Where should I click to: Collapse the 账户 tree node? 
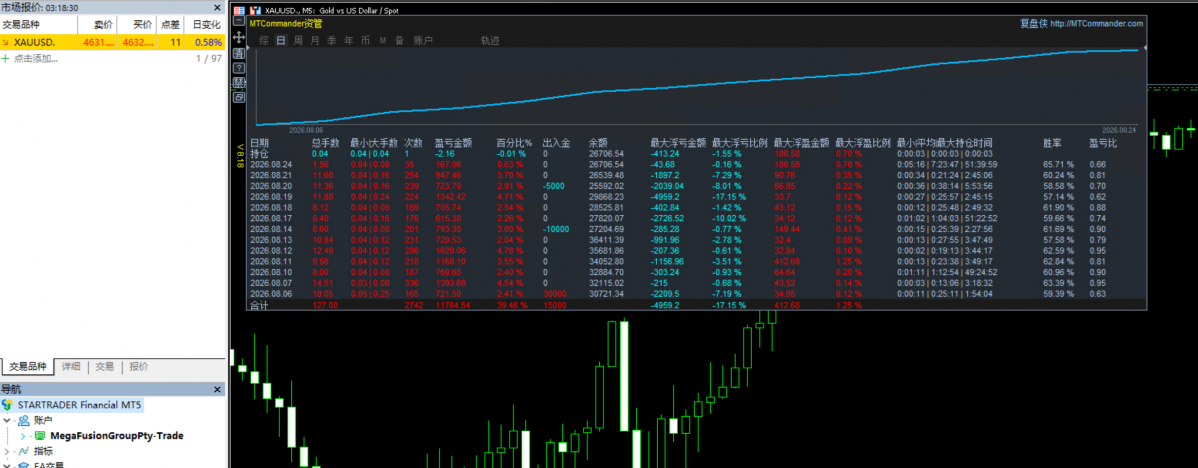coord(7,420)
